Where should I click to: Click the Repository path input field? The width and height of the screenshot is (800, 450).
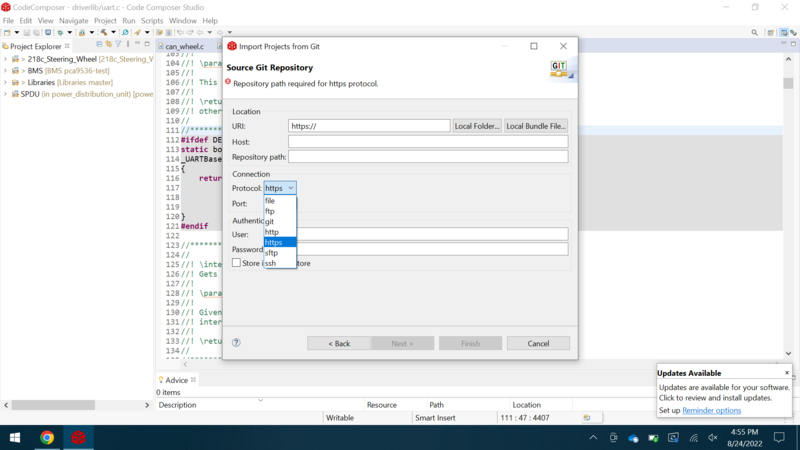click(x=428, y=157)
